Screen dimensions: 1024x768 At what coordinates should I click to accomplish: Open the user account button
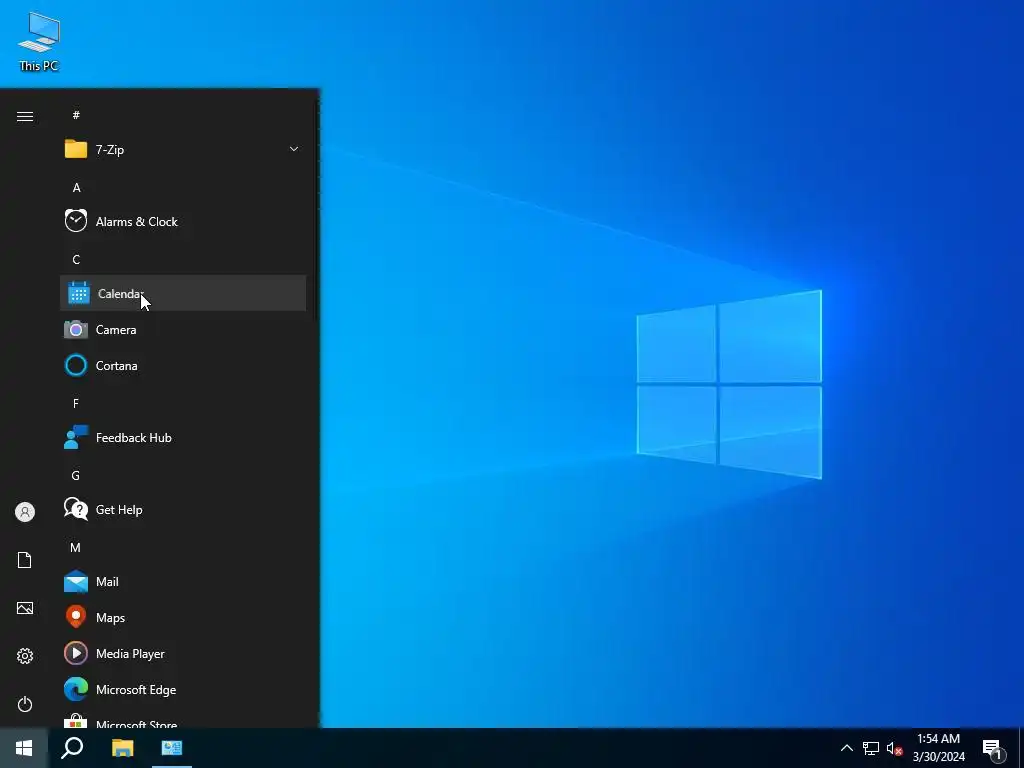(x=25, y=512)
